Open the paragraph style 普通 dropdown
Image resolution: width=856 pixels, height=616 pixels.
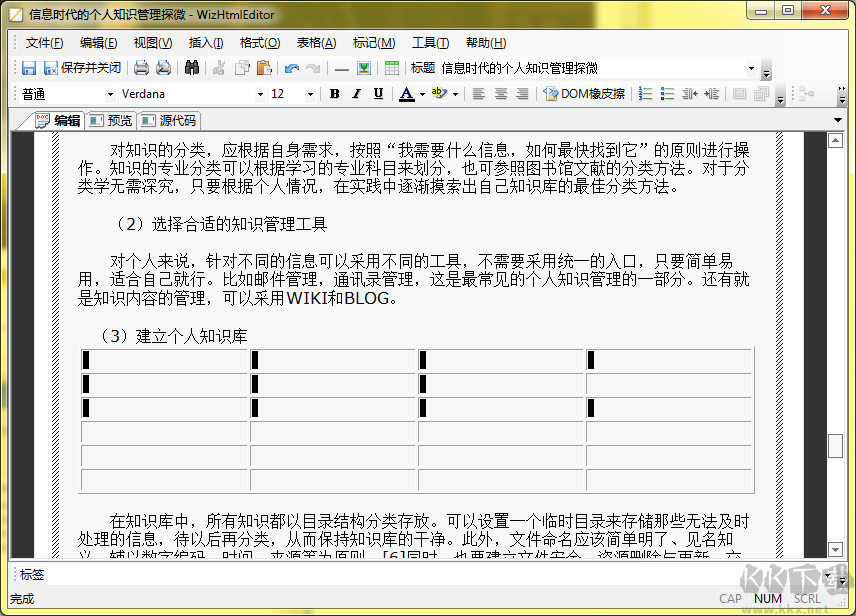click(x=110, y=94)
